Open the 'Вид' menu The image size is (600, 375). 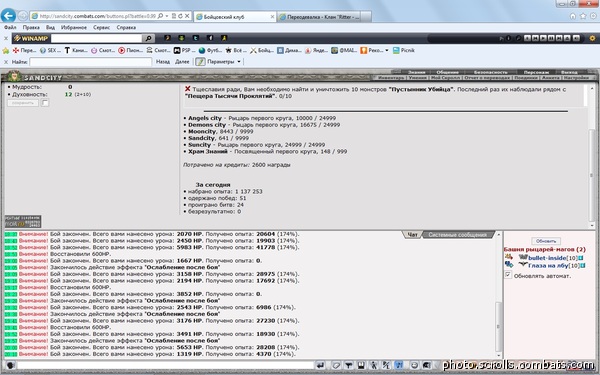click(x=50, y=28)
